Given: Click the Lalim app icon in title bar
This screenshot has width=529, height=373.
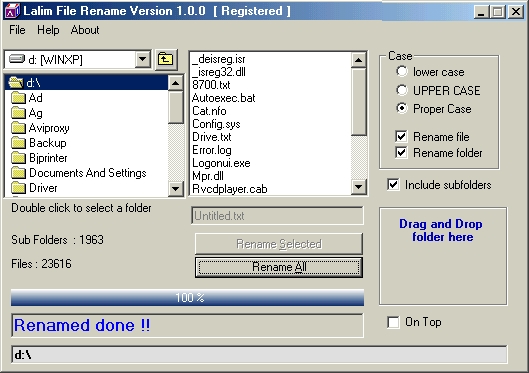Looking at the screenshot, I should click(x=12, y=11).
